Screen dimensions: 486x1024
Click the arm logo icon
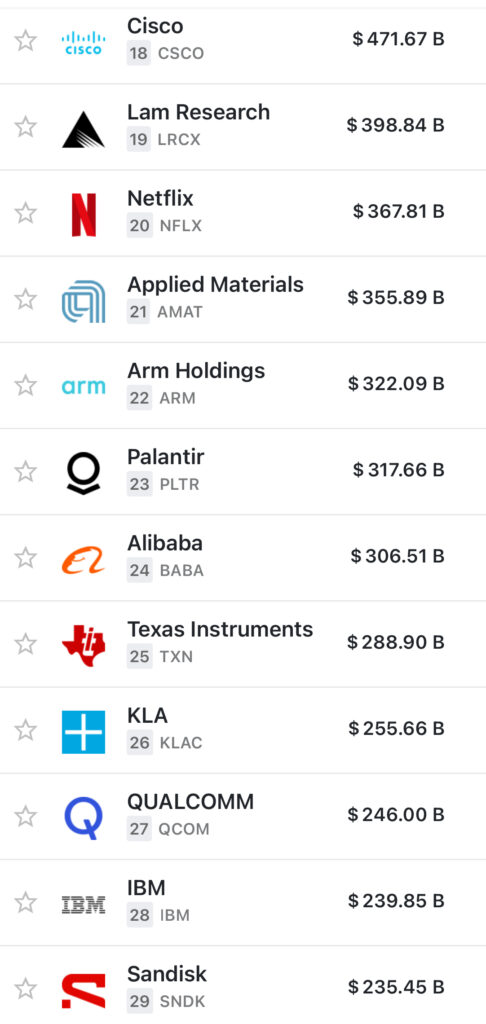(83, 387)
